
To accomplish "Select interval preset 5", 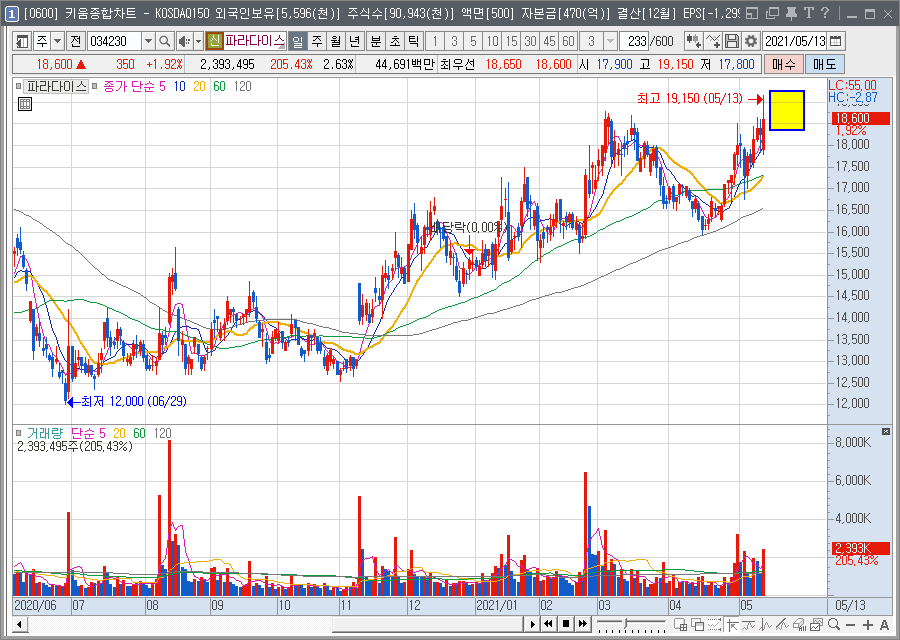I will point(473,41).
